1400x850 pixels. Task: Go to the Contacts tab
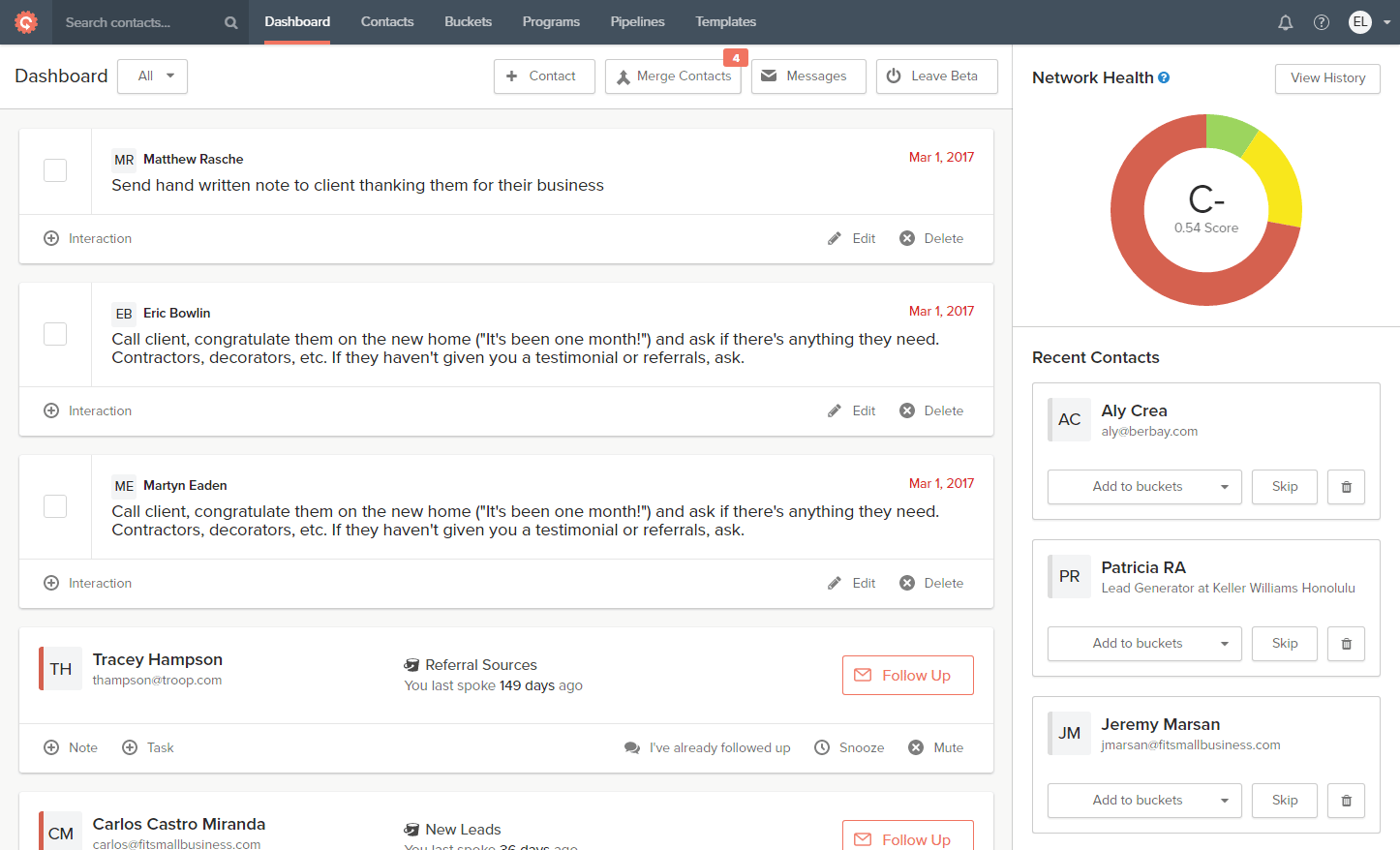[x=387, y=21]
